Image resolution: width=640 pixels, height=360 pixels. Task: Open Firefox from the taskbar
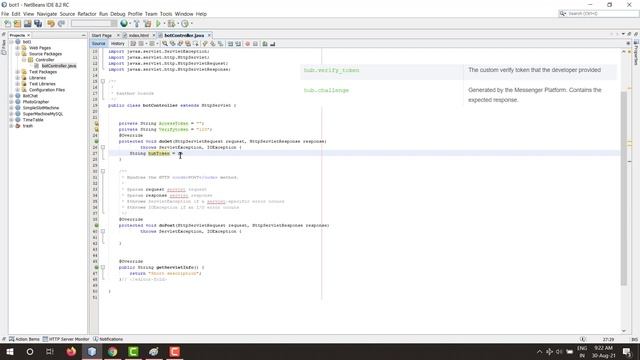pos(71,351)
